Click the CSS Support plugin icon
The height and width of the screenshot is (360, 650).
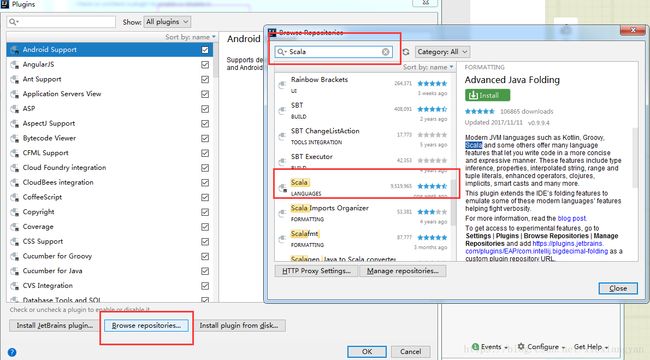tap(15, 241)
